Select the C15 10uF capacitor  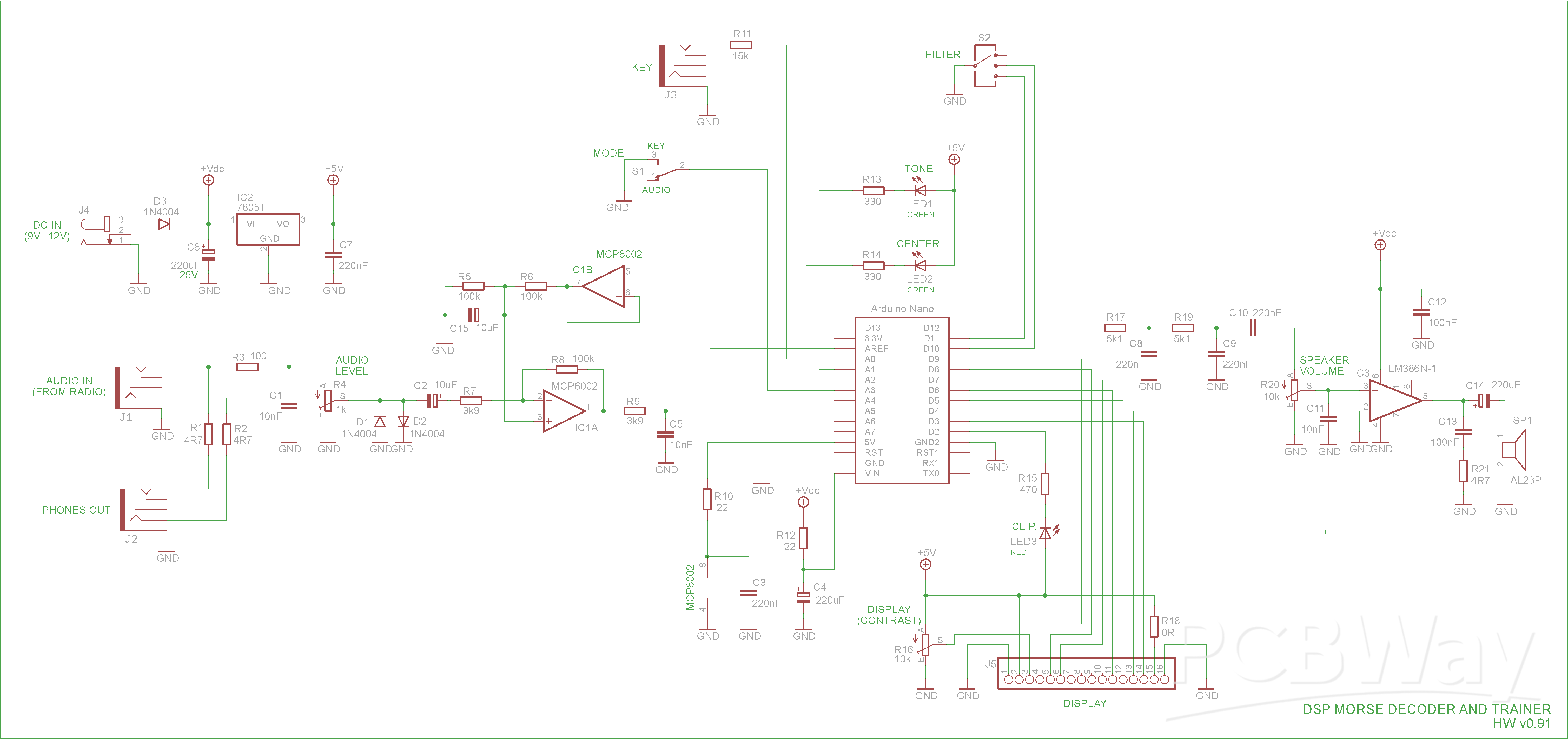(474, 315)
